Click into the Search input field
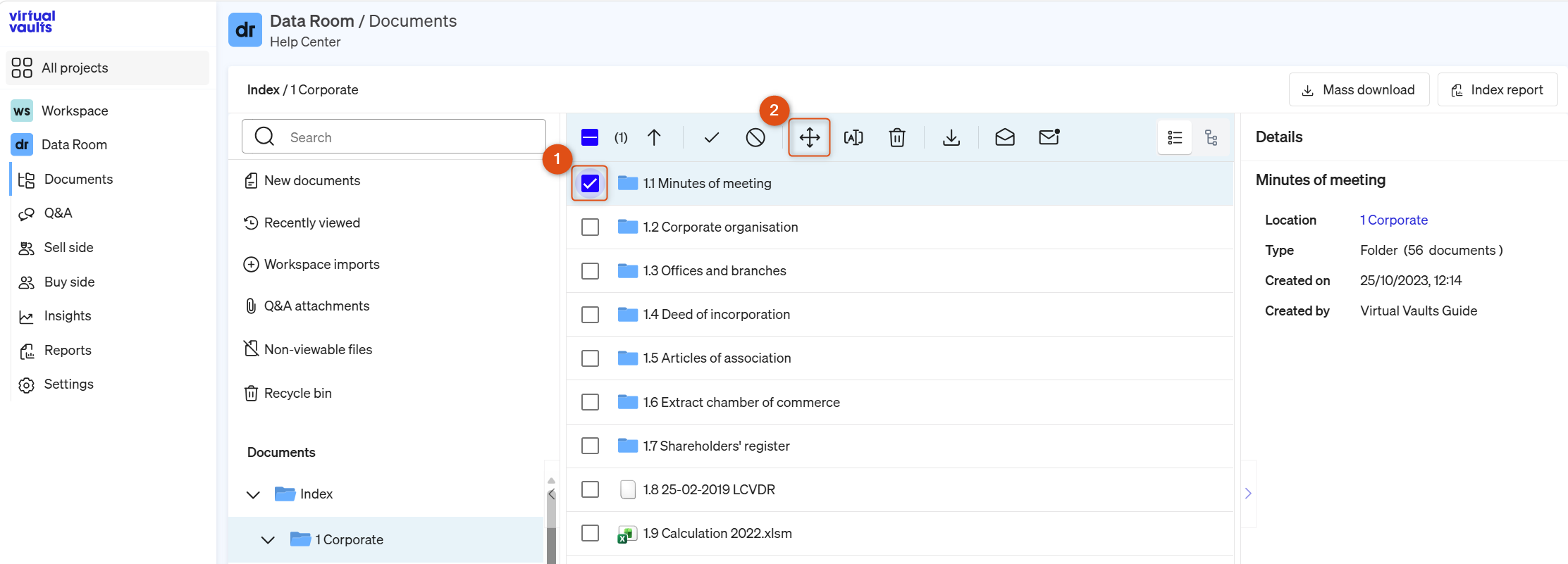 pyautogui.click(x=393, y=137)
